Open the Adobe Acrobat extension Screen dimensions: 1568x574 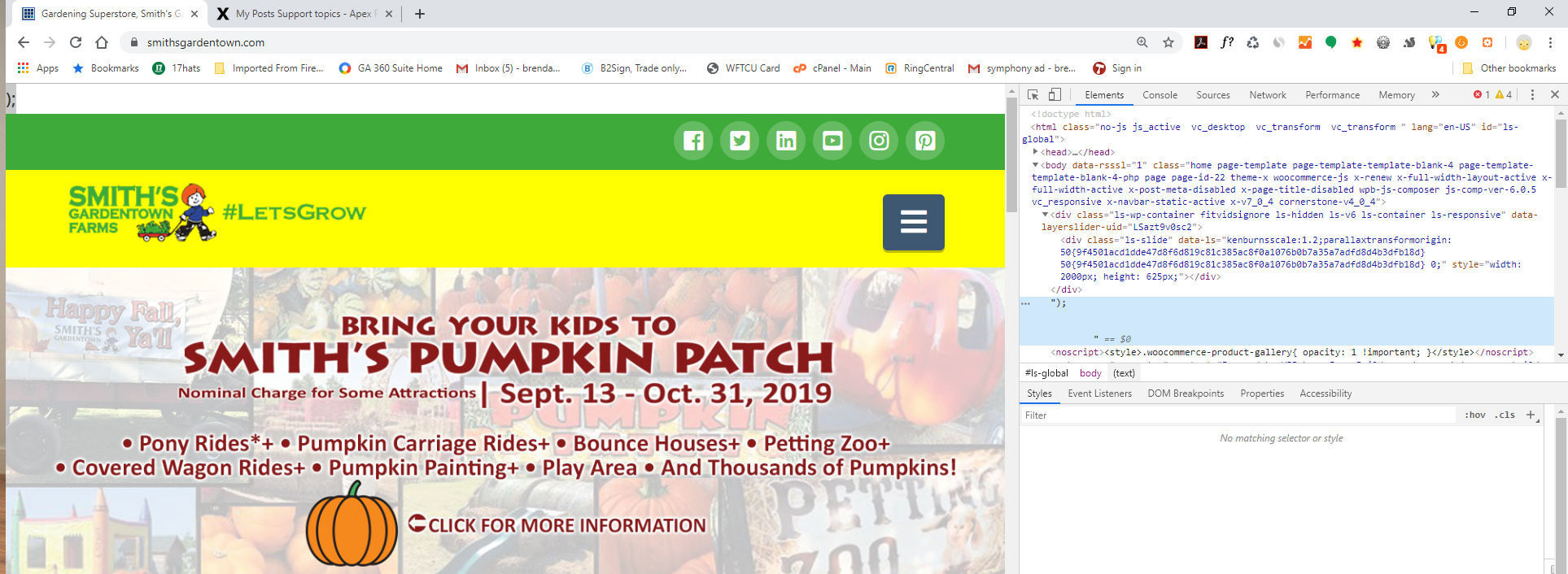click(1201, 42)
